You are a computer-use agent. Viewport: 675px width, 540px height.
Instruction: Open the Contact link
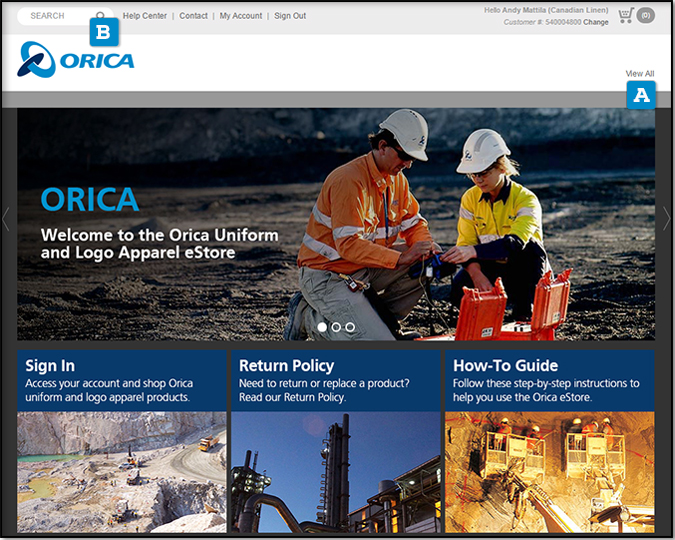(x=194, y=16)
